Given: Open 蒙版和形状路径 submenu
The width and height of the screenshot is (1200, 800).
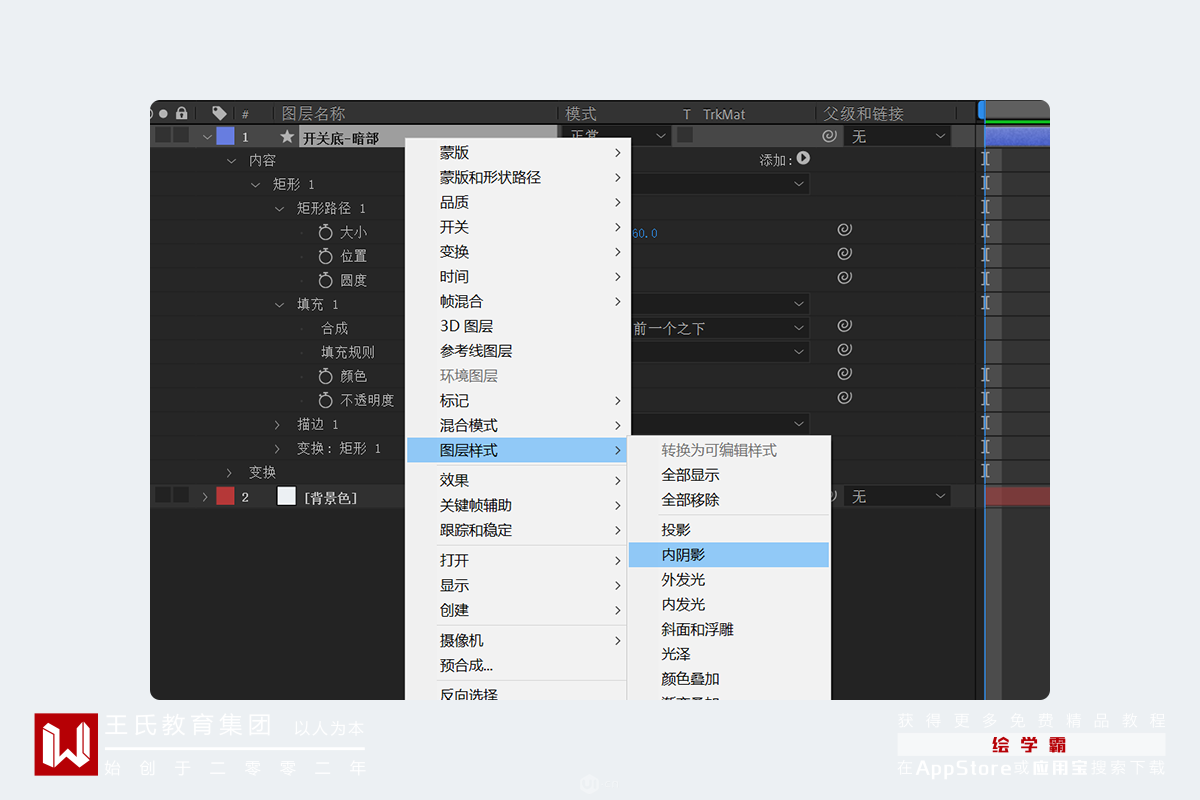Looking at the screenshot, I should point(518,177).
